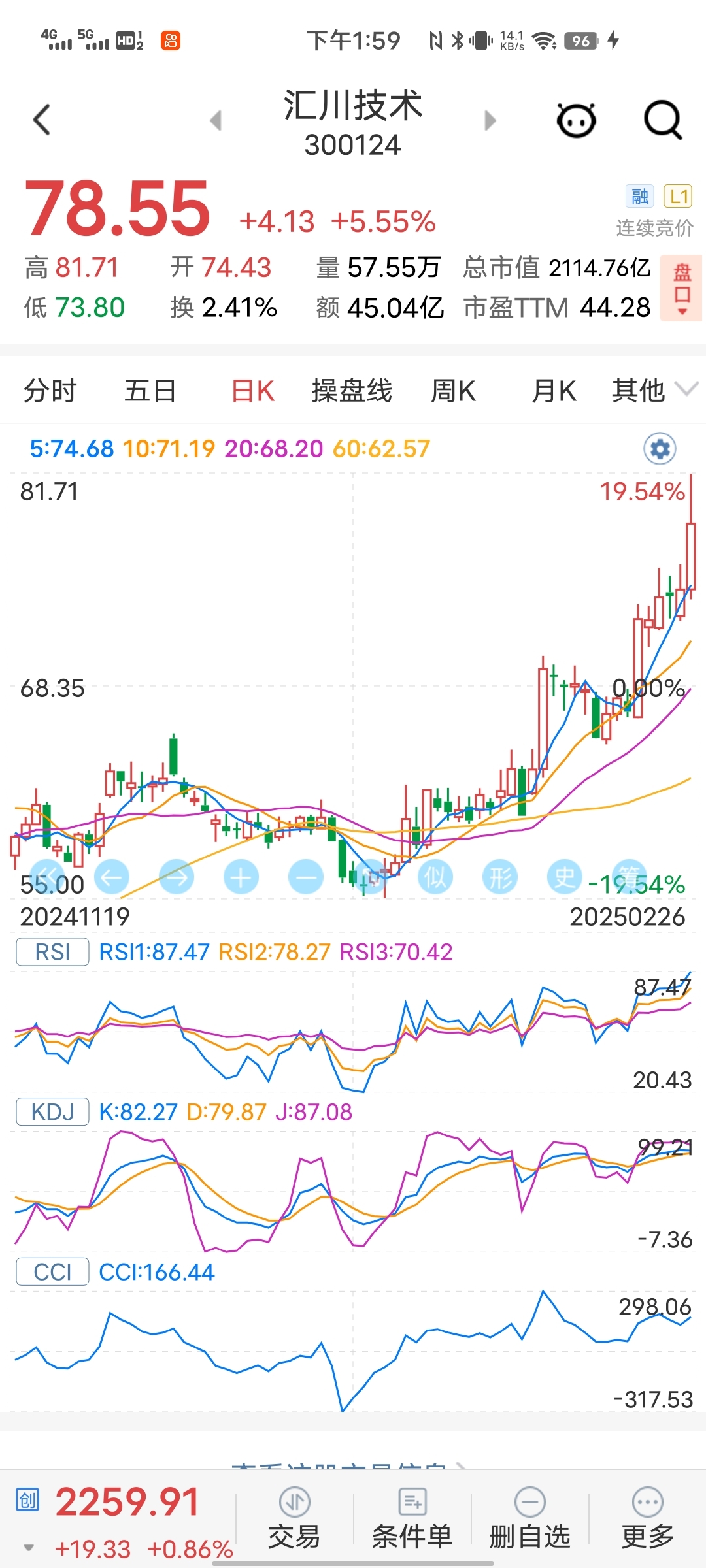Image resolution: width=706 pixels, height=1568 pixels.
Task: Tap the 总市值 2114.76亿 market cap value
Action: click(x=557, y=267)
